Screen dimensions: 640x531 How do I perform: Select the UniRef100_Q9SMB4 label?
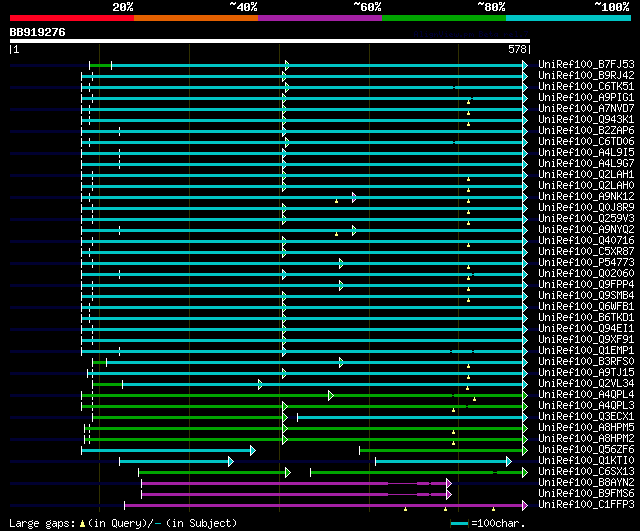(x=586, y=296)
